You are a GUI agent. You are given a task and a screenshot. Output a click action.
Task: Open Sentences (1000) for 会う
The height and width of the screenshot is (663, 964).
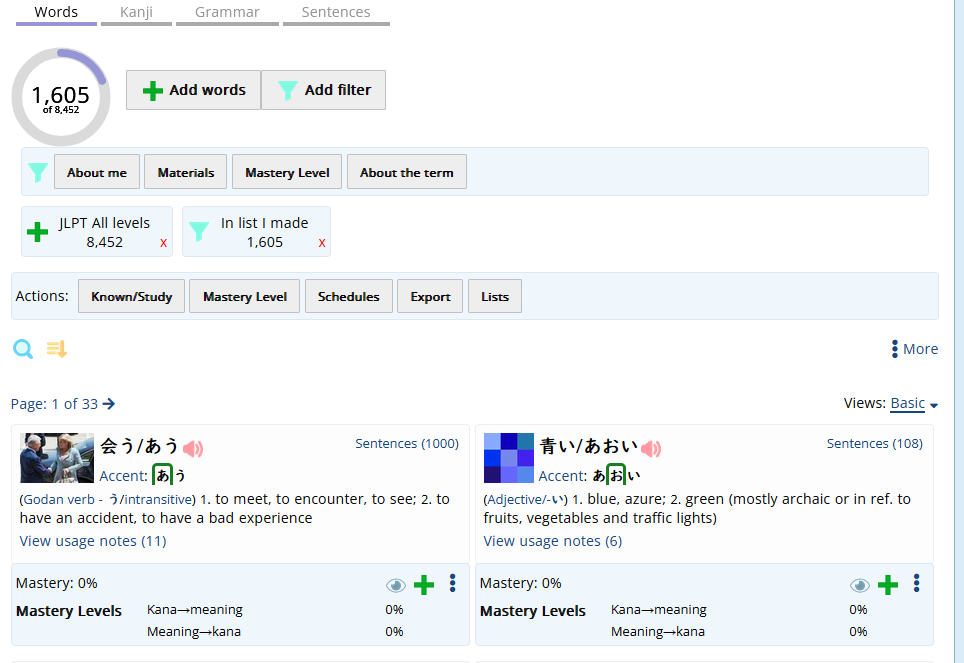[407, 443]
